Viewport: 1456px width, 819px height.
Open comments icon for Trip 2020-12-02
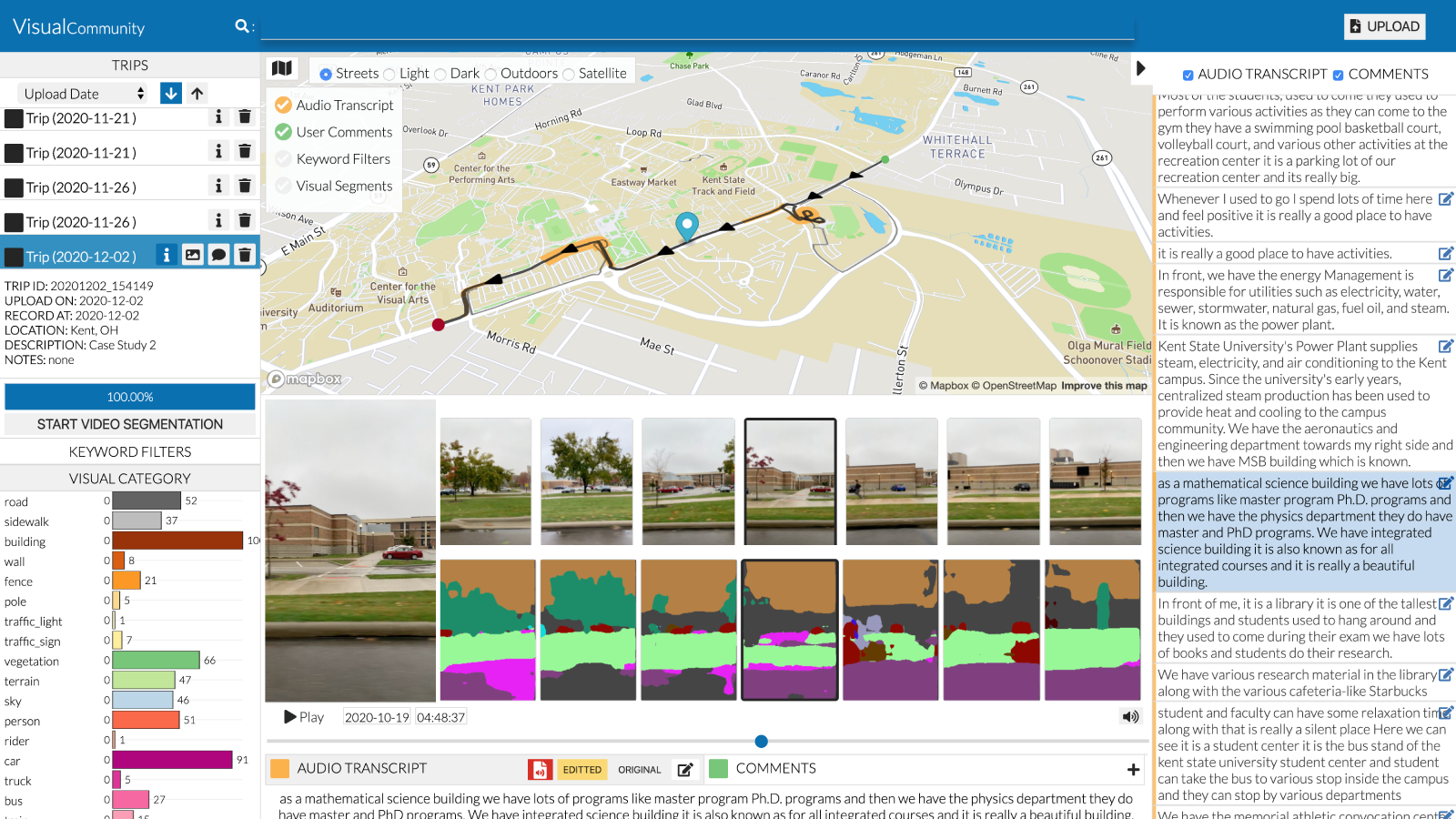coord(218,256)
